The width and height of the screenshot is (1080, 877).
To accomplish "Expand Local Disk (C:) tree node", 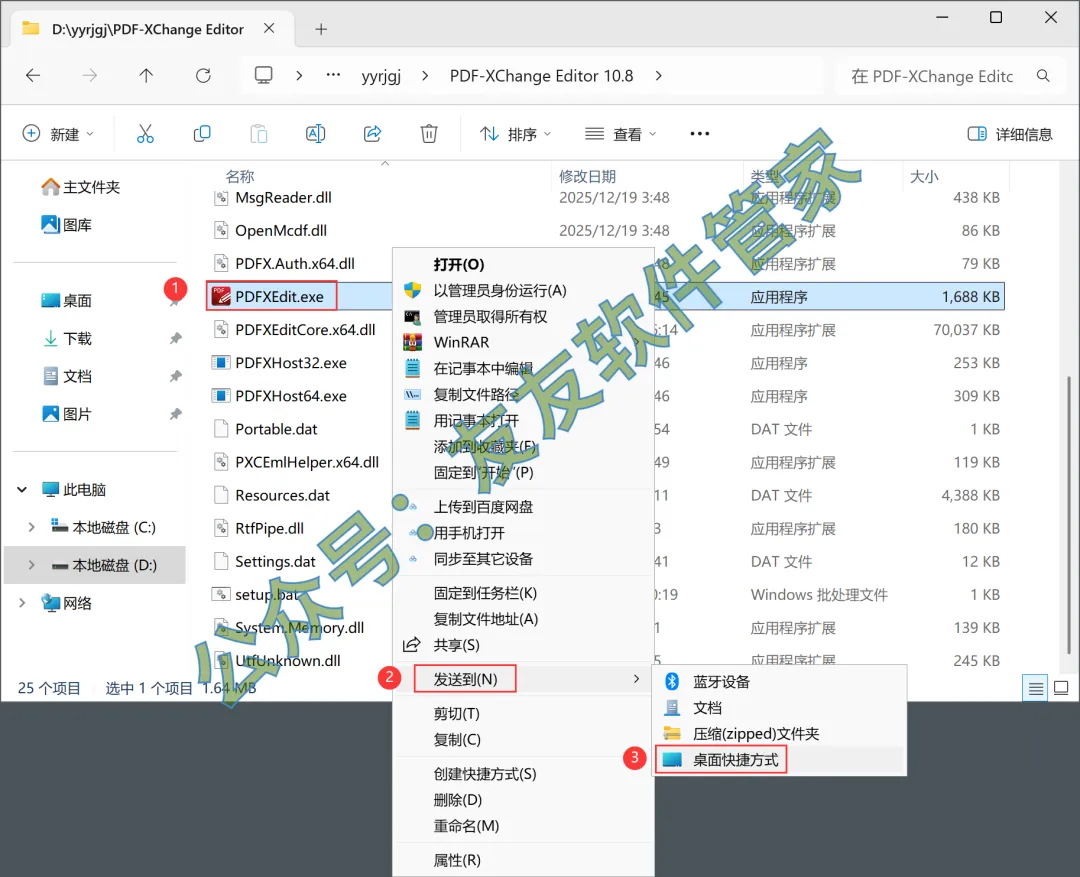I will click(x=31, y=528).
